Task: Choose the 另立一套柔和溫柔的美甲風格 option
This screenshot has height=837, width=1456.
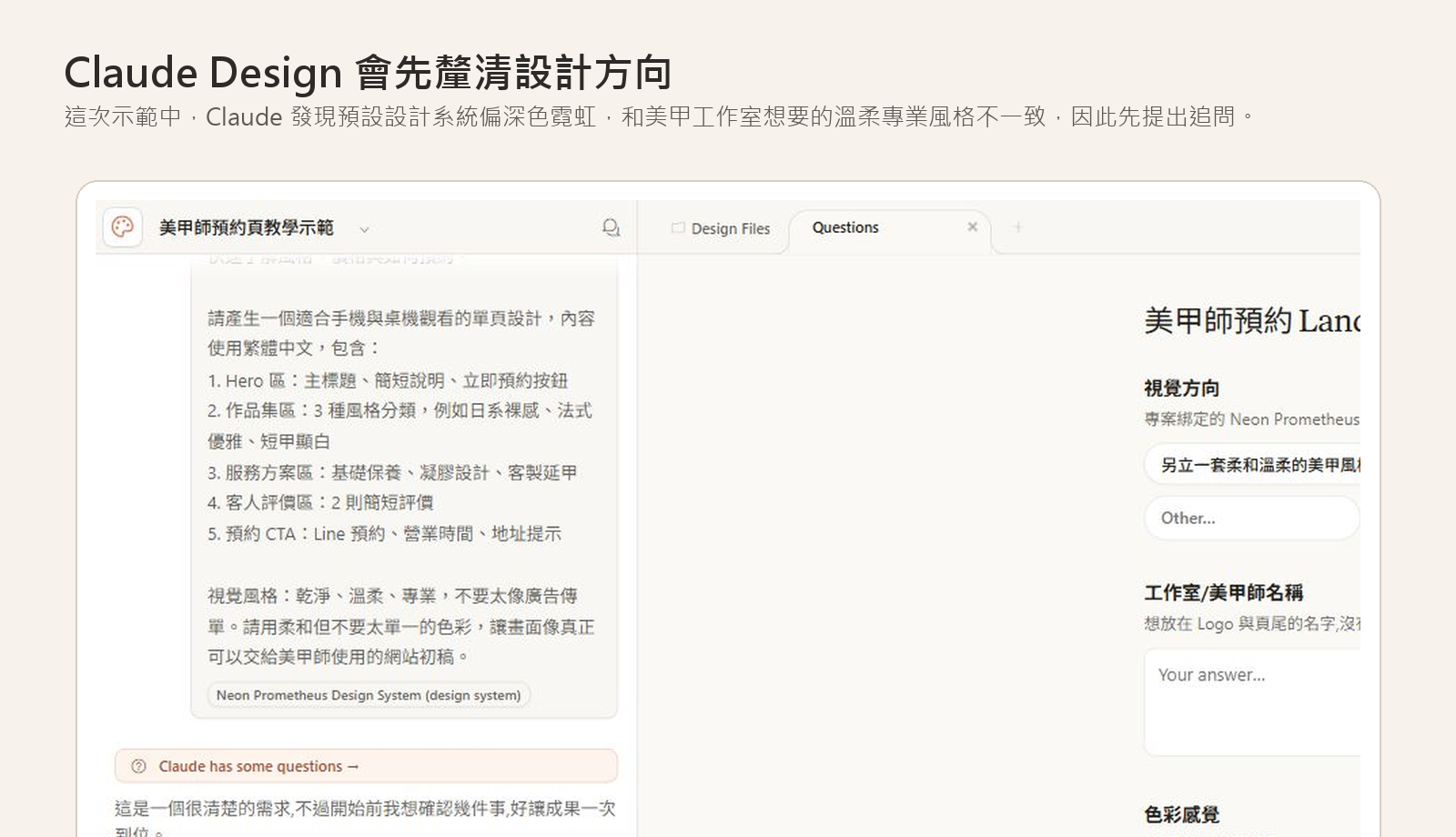Action: (1252, 465)
